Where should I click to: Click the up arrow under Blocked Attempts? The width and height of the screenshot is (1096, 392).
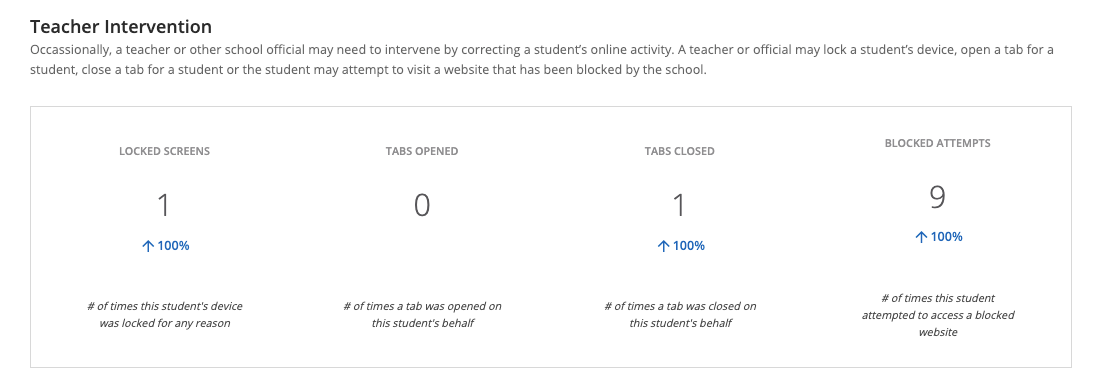921,237
